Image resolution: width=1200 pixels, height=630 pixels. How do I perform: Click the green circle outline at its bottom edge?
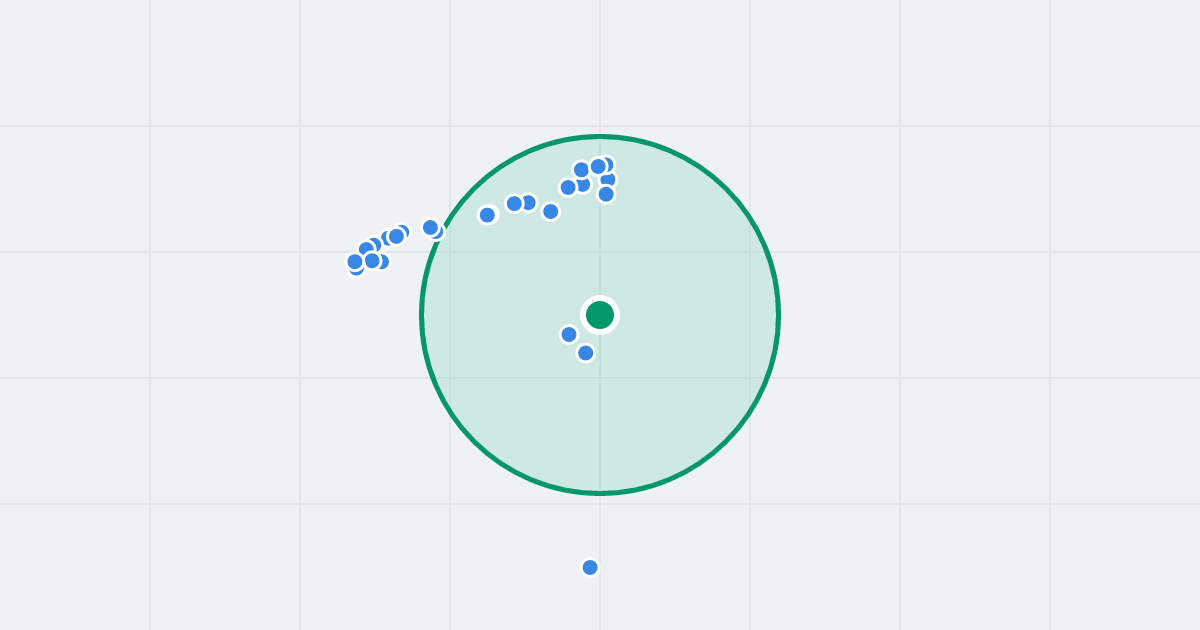[600, 493]
